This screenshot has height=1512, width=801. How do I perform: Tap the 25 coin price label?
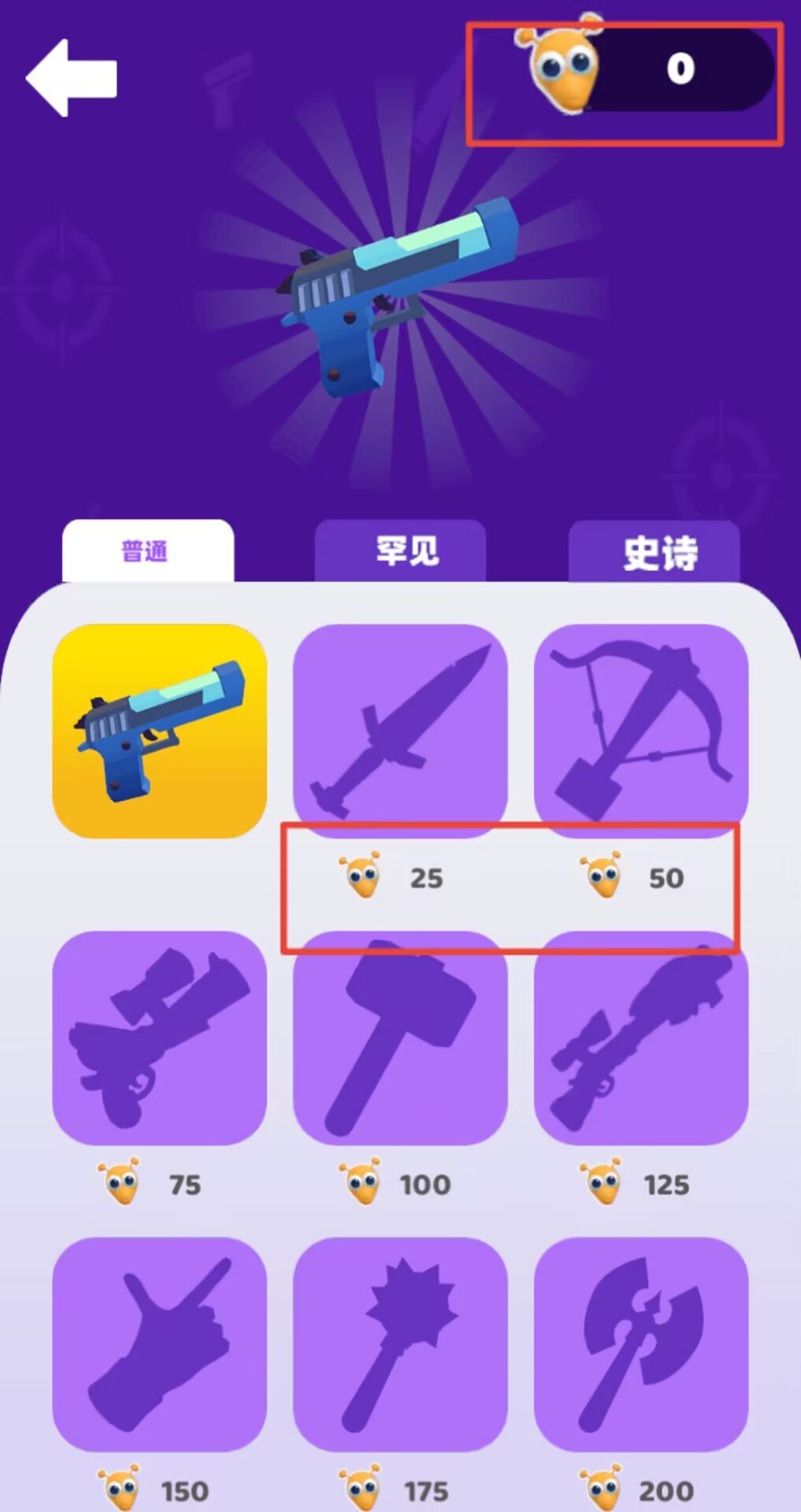tap(426, 878)
